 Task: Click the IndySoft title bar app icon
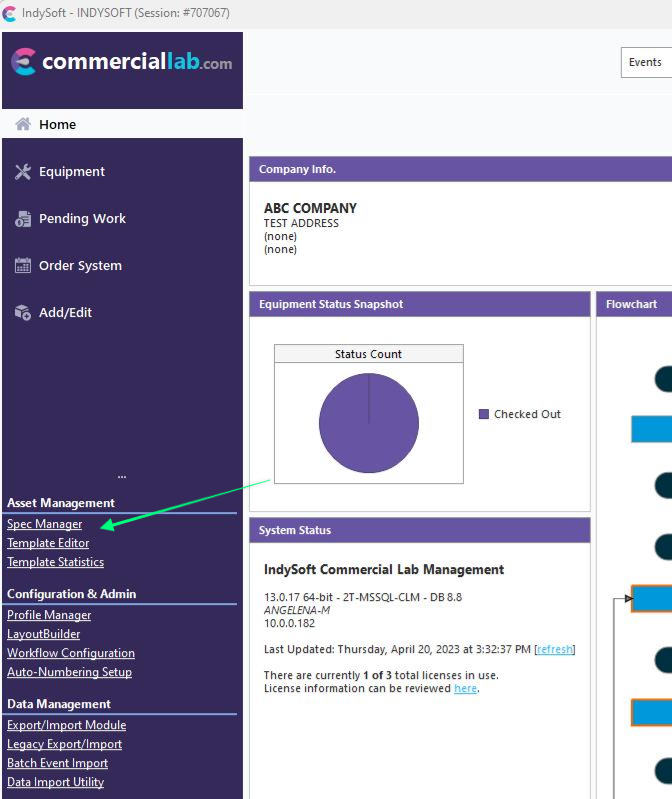click(10, 14)
